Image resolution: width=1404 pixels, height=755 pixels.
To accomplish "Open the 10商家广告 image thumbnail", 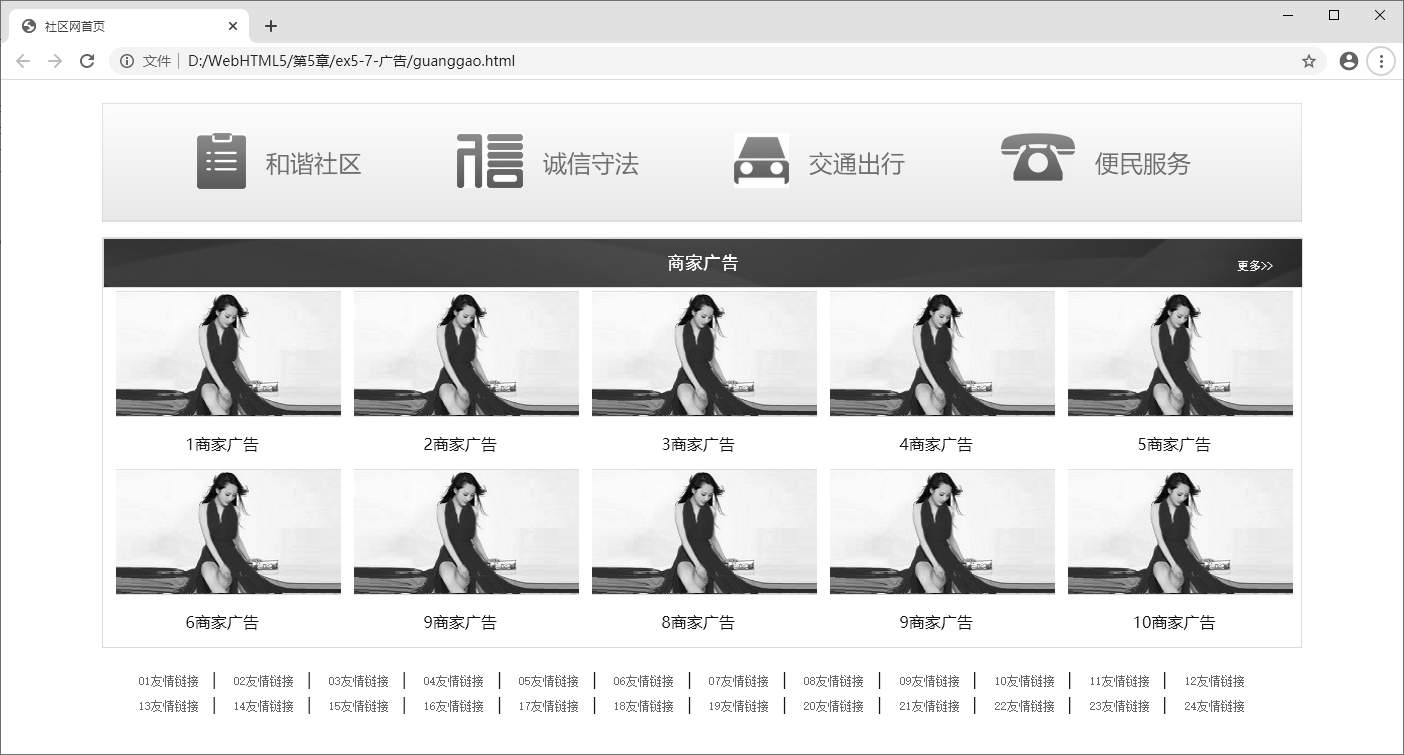I will click(1180, 532).
